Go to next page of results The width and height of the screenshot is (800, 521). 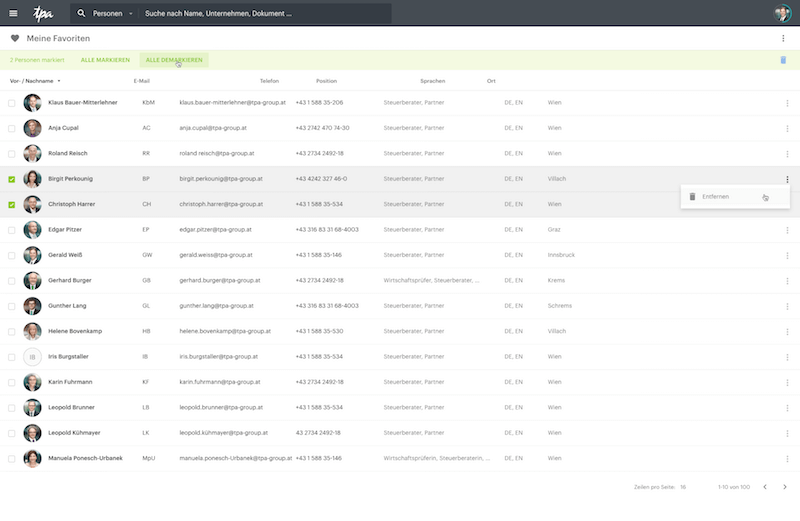pyautogui.click(x=785, y=487)
